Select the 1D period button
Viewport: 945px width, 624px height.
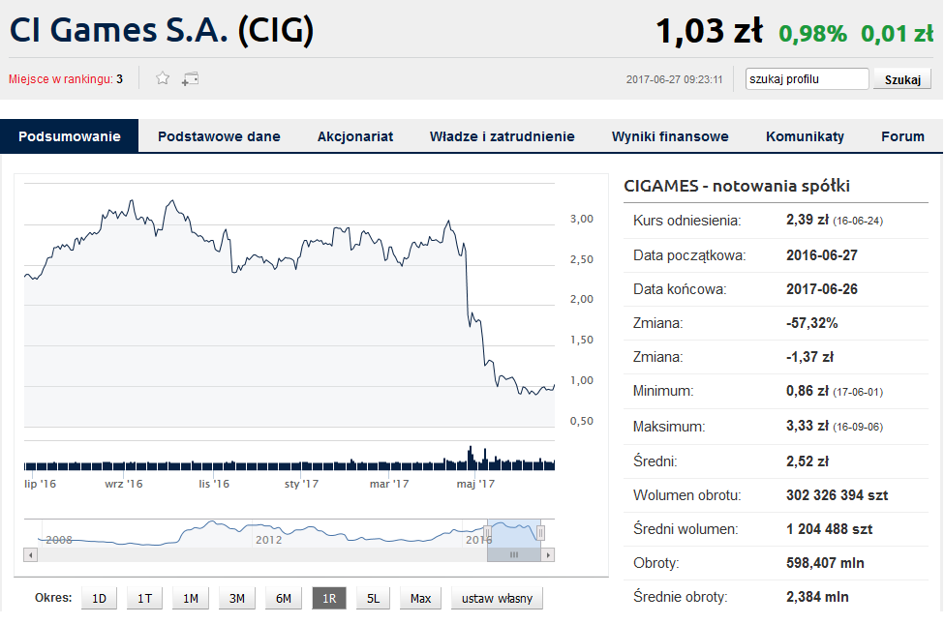coord(99,598)
